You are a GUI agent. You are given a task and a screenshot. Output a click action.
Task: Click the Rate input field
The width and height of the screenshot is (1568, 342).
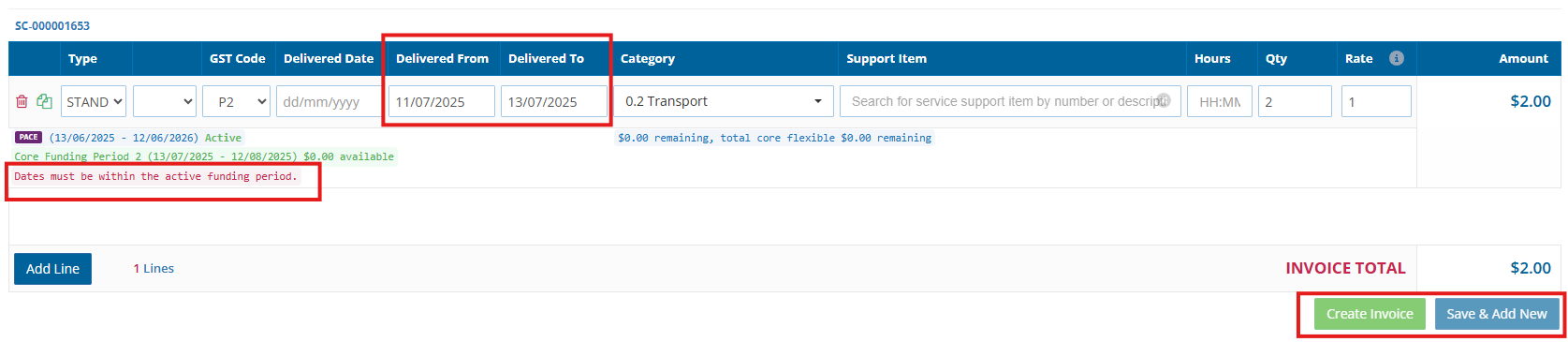[1376, 101]
